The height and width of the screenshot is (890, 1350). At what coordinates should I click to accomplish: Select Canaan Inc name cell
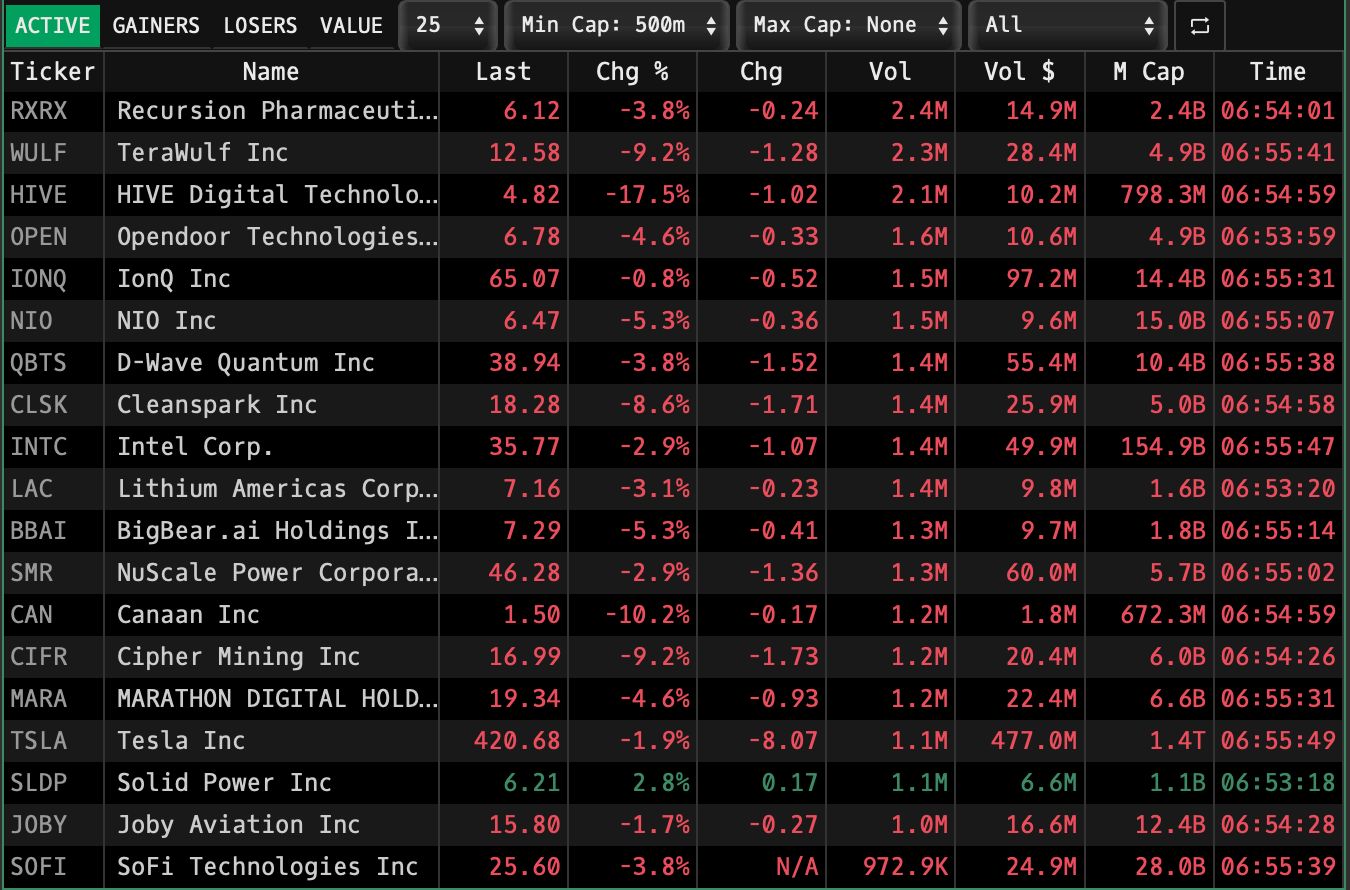(271, 615)
